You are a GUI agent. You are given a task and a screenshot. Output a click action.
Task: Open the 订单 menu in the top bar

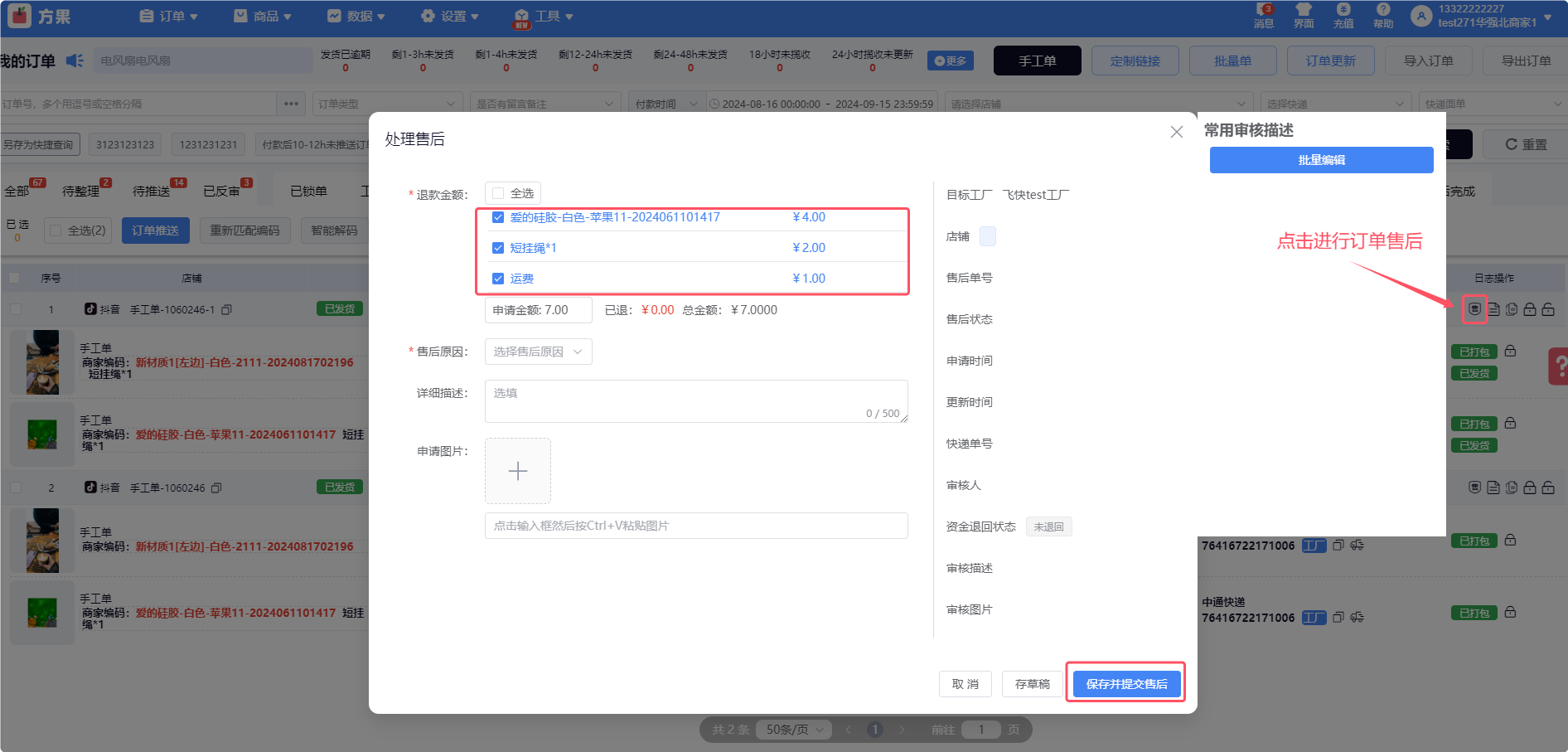(x=169, y=16)
